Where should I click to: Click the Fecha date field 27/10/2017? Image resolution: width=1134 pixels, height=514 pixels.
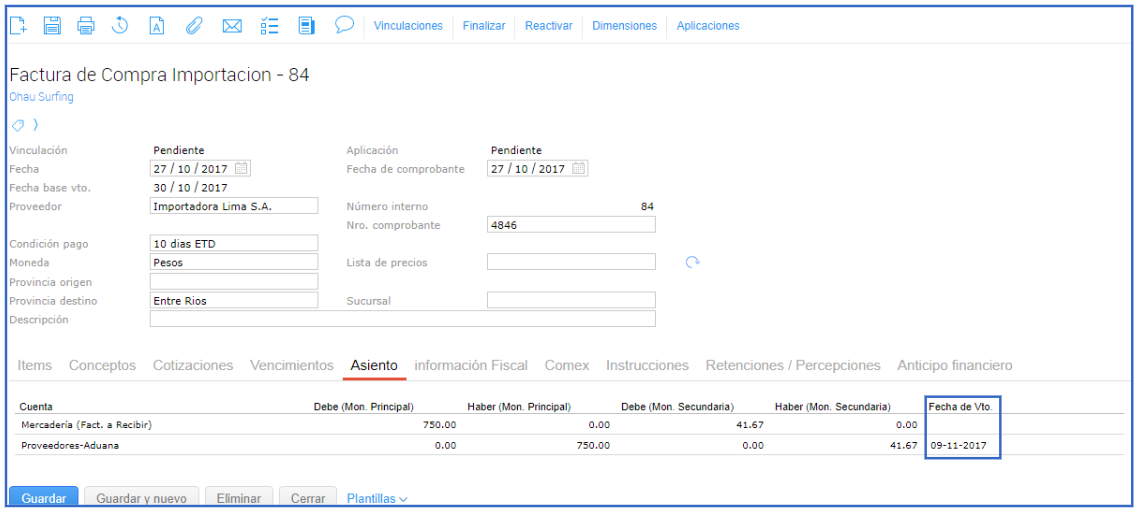(200, 168)
